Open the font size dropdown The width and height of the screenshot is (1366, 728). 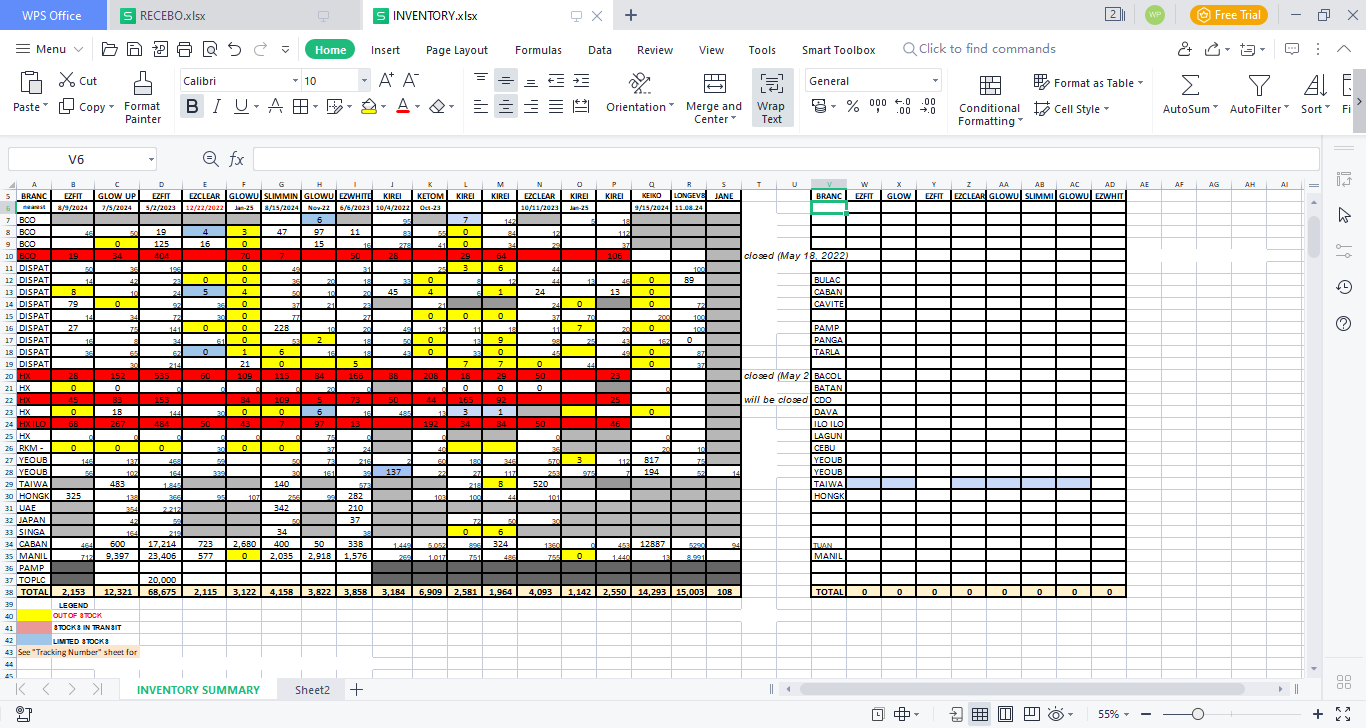363,81
